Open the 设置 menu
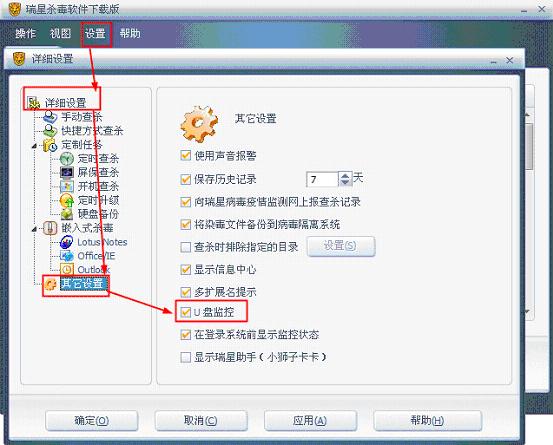 click(x=95, y=33)
